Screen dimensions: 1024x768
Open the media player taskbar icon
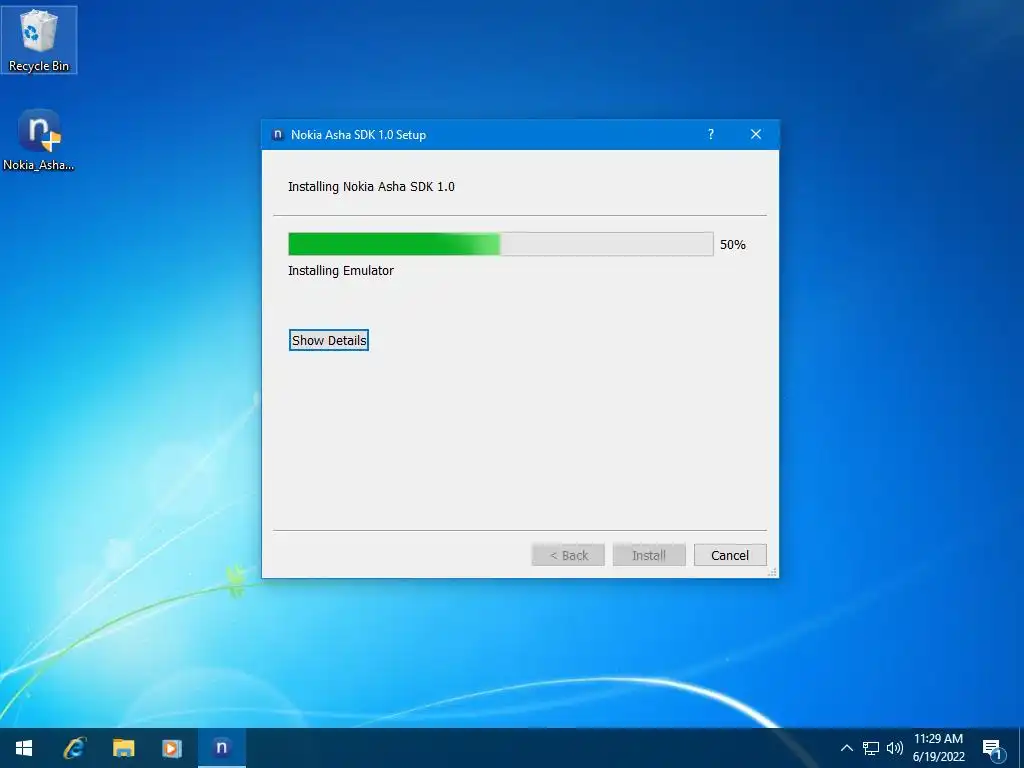tap(172, 748)
